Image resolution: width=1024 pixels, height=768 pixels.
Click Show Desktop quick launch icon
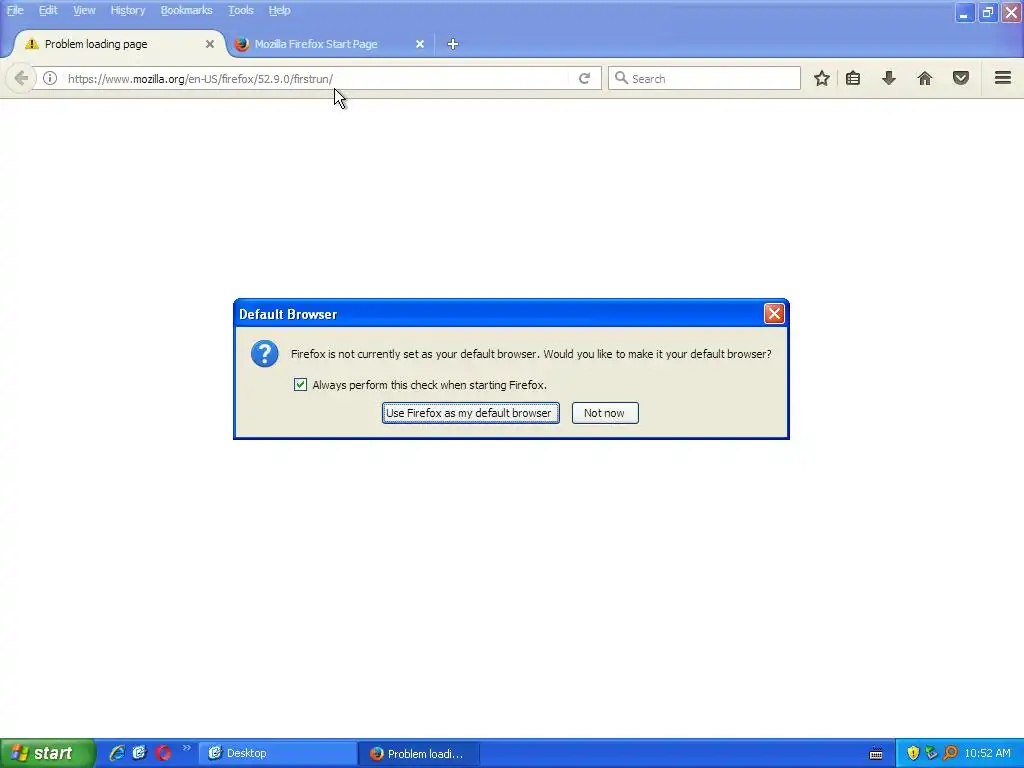coord(140,753)
